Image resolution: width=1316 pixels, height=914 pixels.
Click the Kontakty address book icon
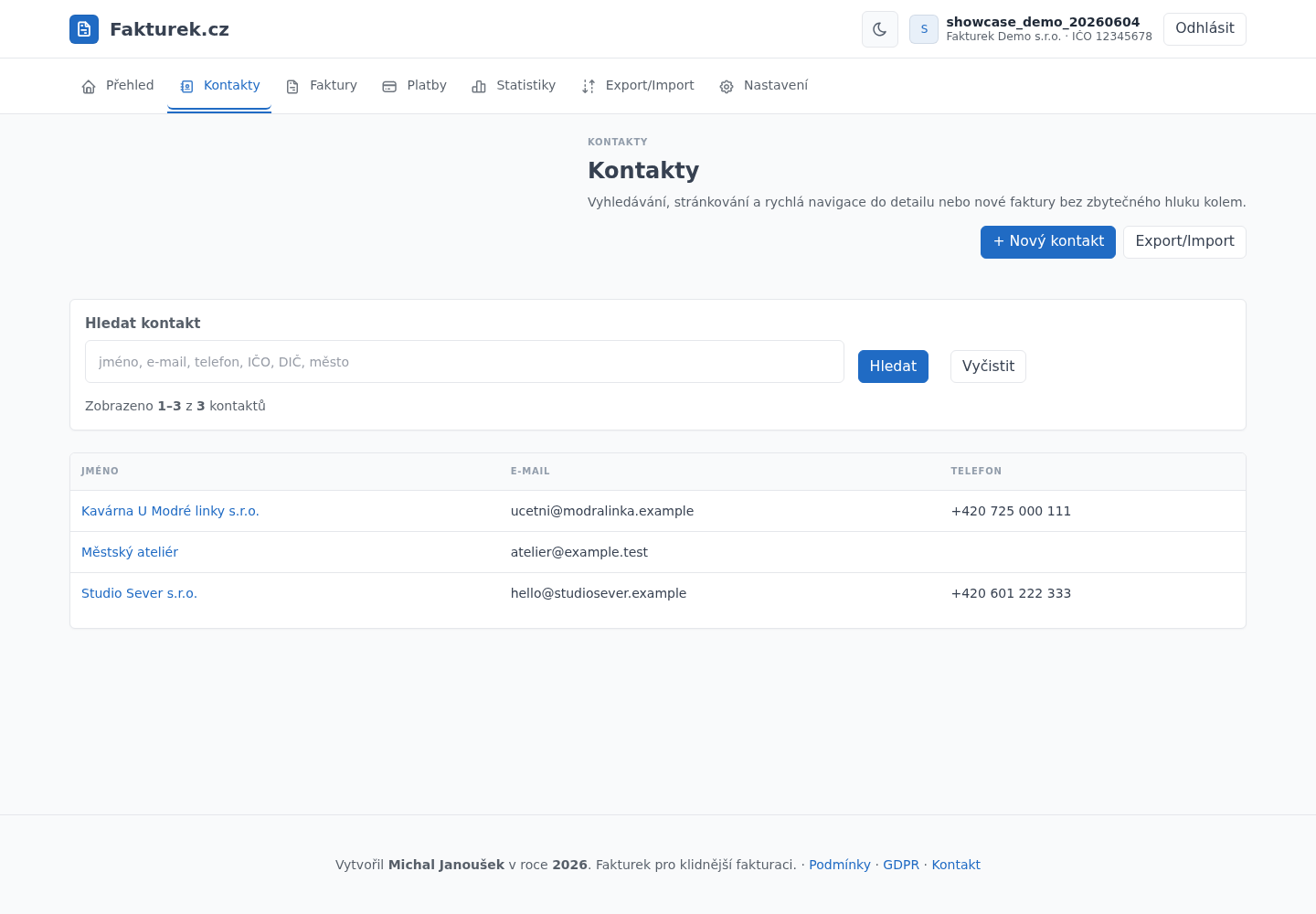[186, 87]
